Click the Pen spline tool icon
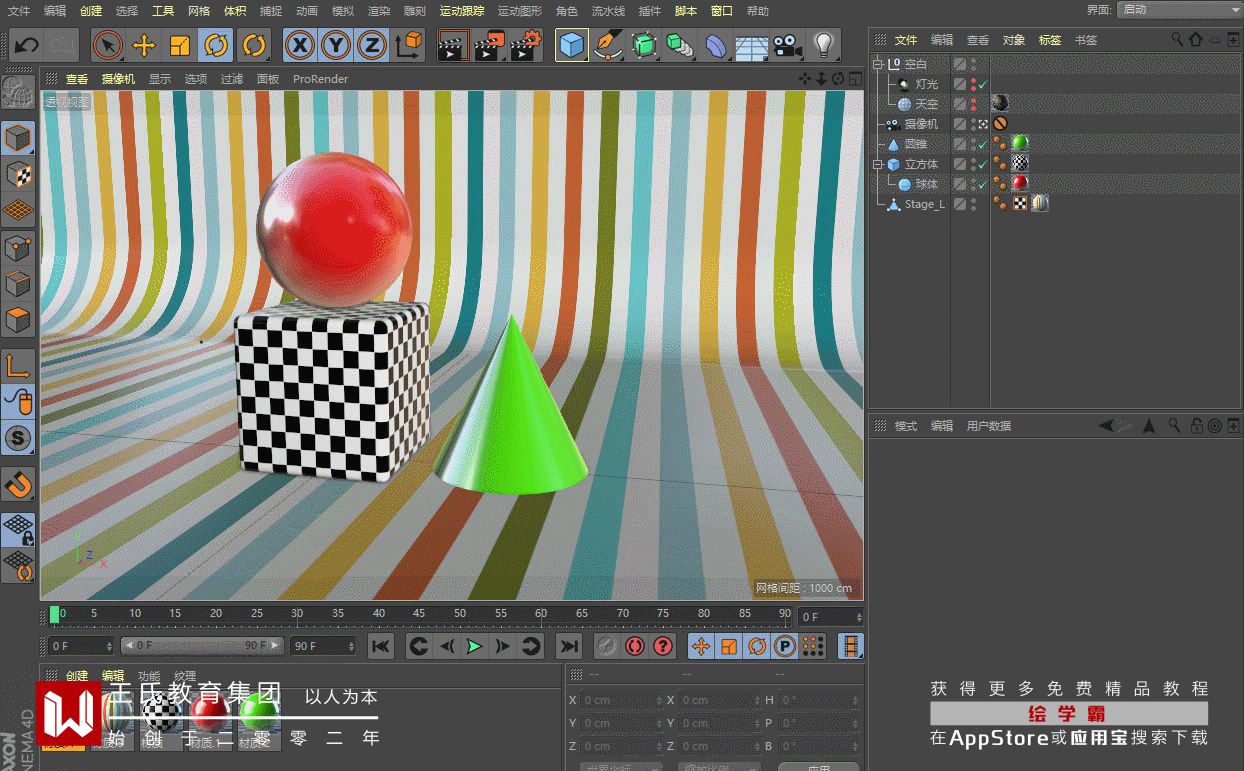 (606, 45)
